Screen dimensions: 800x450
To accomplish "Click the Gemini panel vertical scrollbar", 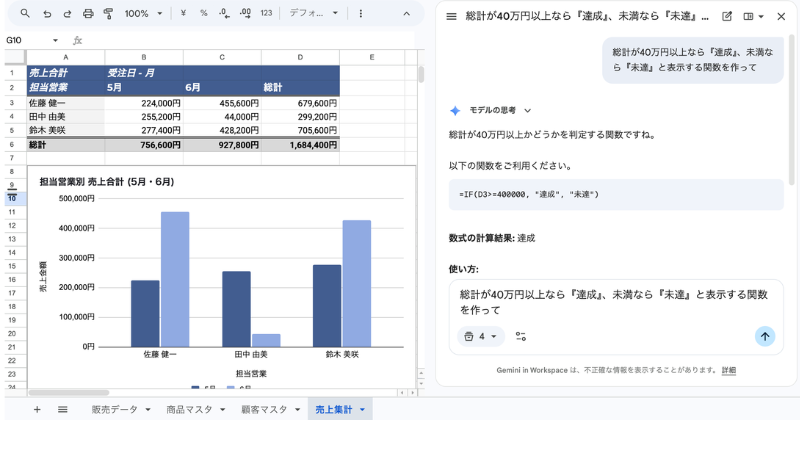I will coord(792,110).
